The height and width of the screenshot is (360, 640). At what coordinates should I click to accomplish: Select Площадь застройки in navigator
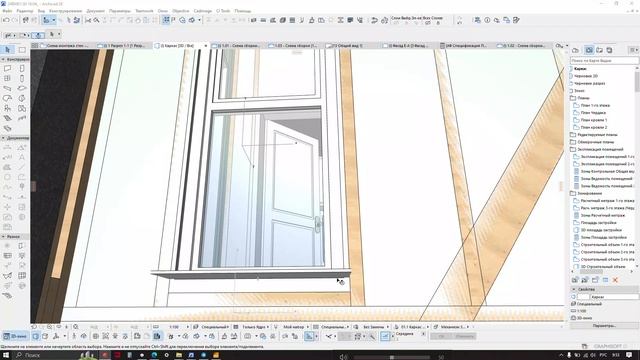[598, 223]
